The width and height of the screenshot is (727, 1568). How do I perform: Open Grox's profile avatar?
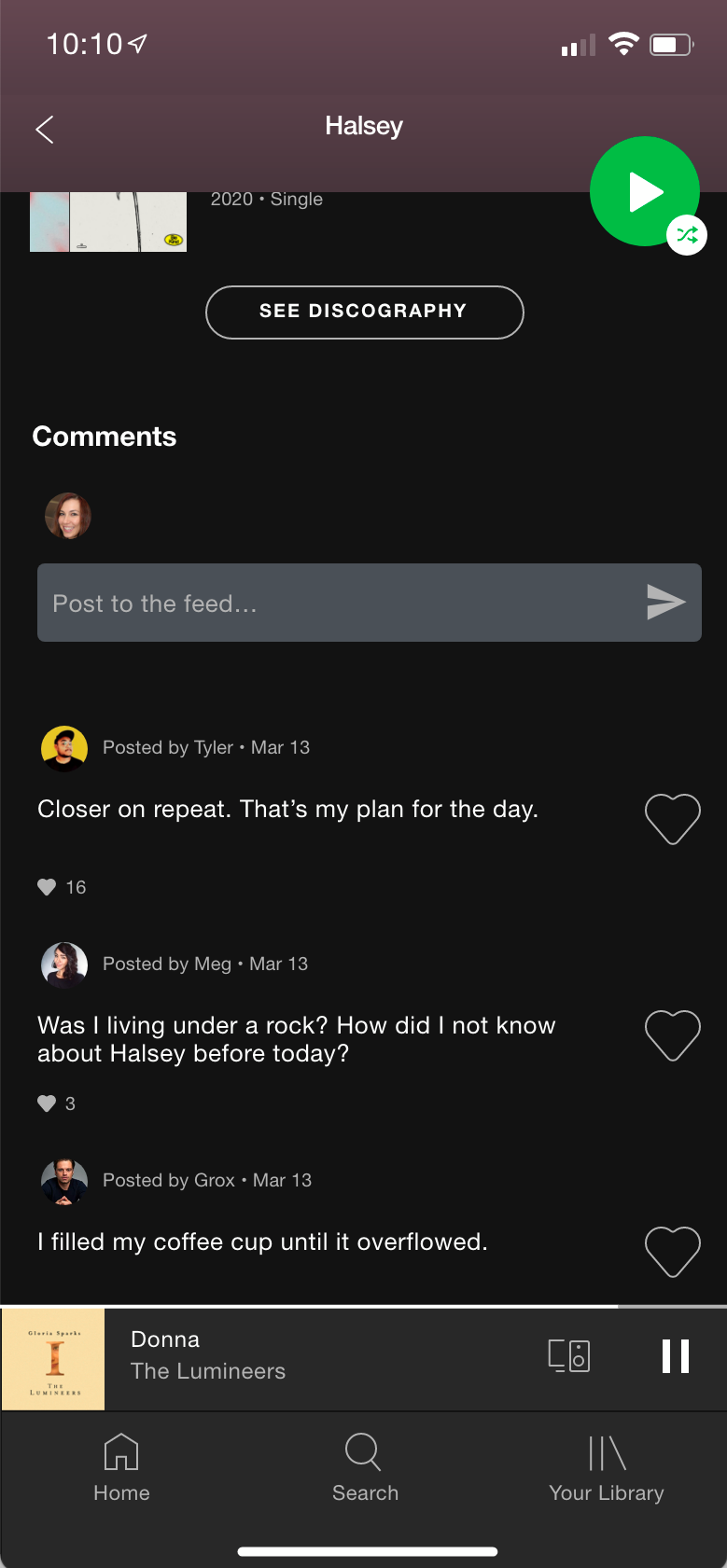pyautogui.click(x=64, y=1181)
